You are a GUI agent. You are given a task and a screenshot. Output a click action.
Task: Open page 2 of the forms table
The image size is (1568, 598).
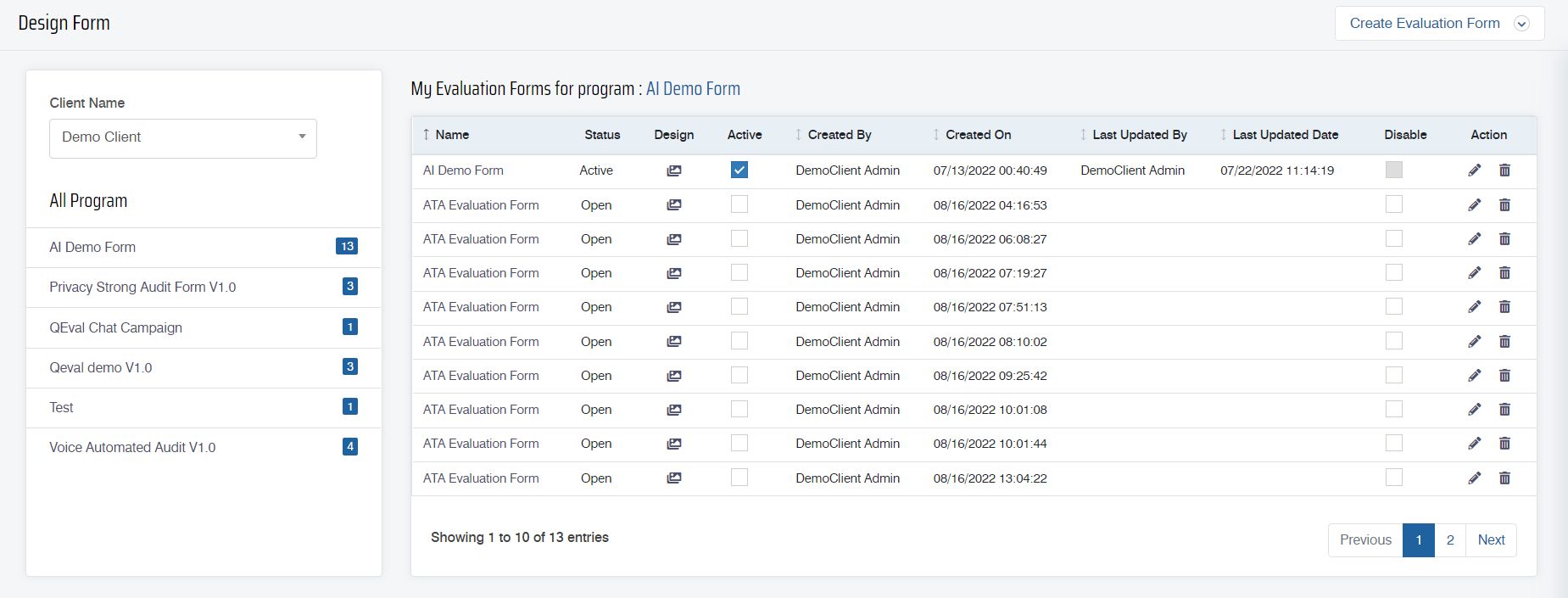[1450, 540]
